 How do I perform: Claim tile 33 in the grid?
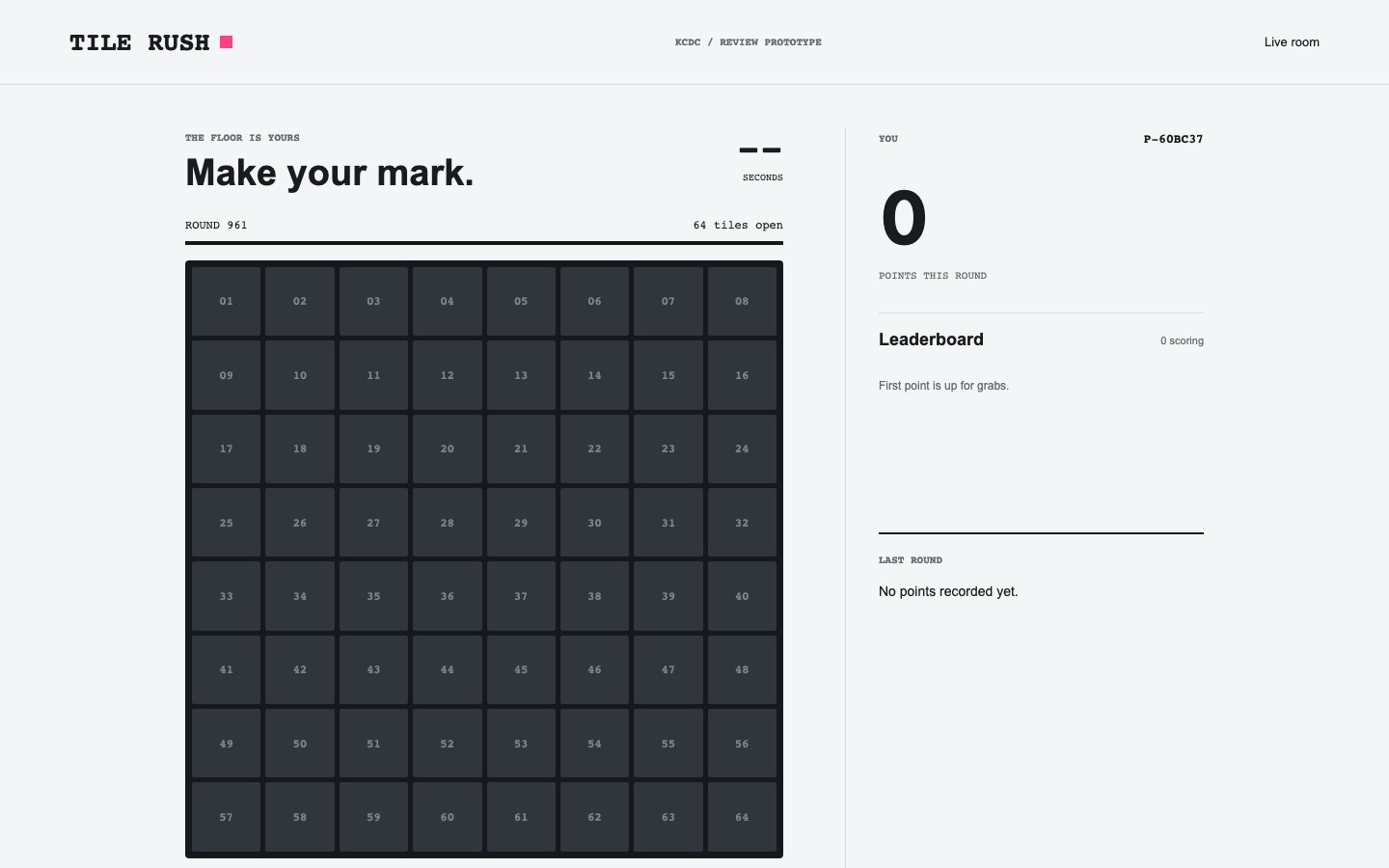pos(226,596)
